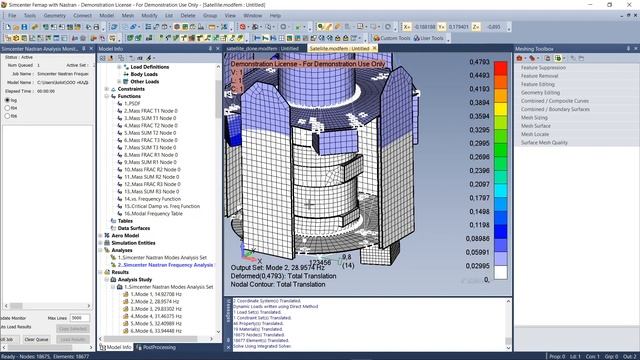Click the red contour legend swatch
640x360 pixels.
[x=501, y=68]
